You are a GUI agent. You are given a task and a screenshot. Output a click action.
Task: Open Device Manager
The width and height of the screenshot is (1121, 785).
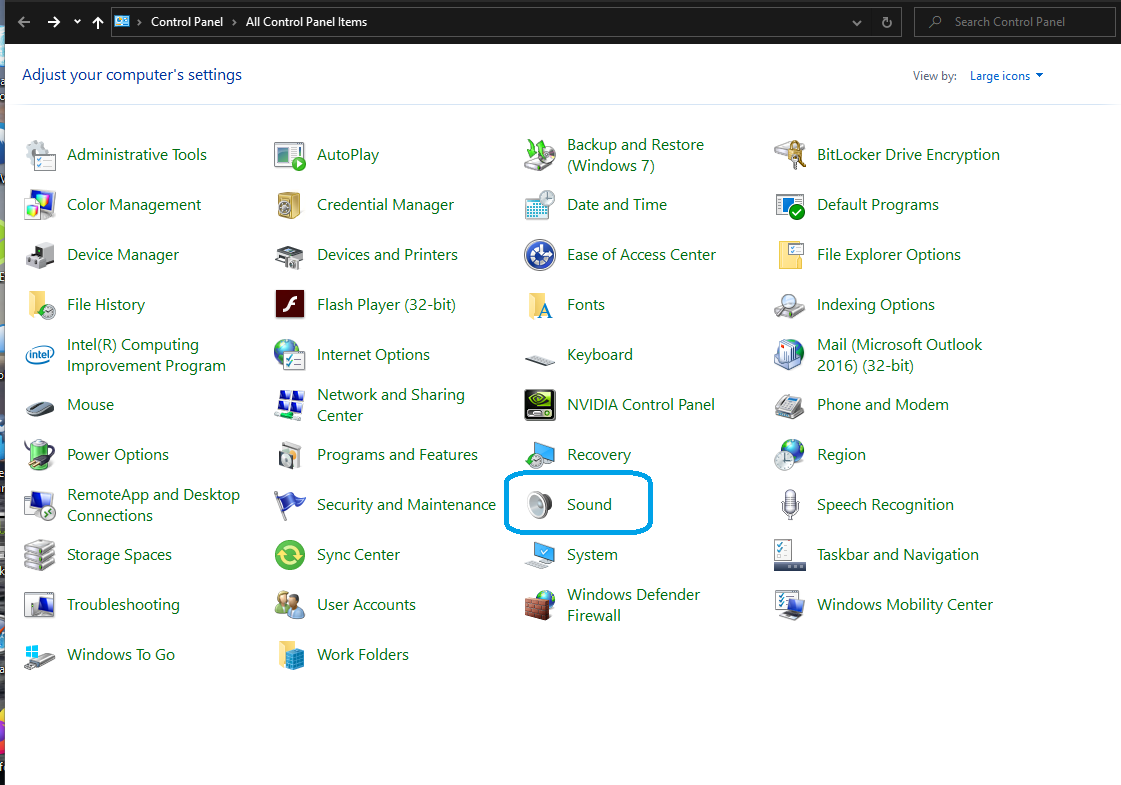(121, 254)
